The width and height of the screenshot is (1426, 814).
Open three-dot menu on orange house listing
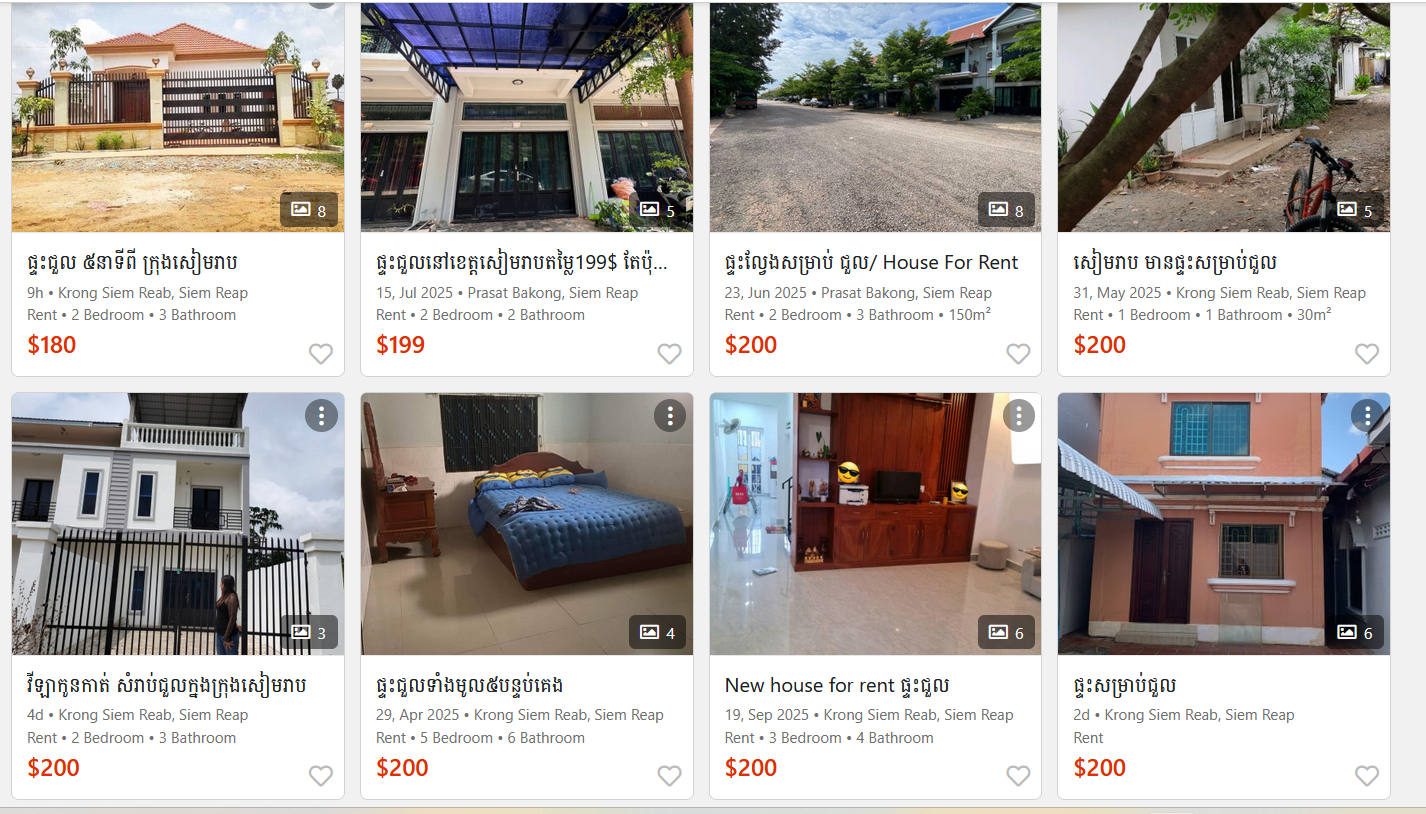(1367, 415)
